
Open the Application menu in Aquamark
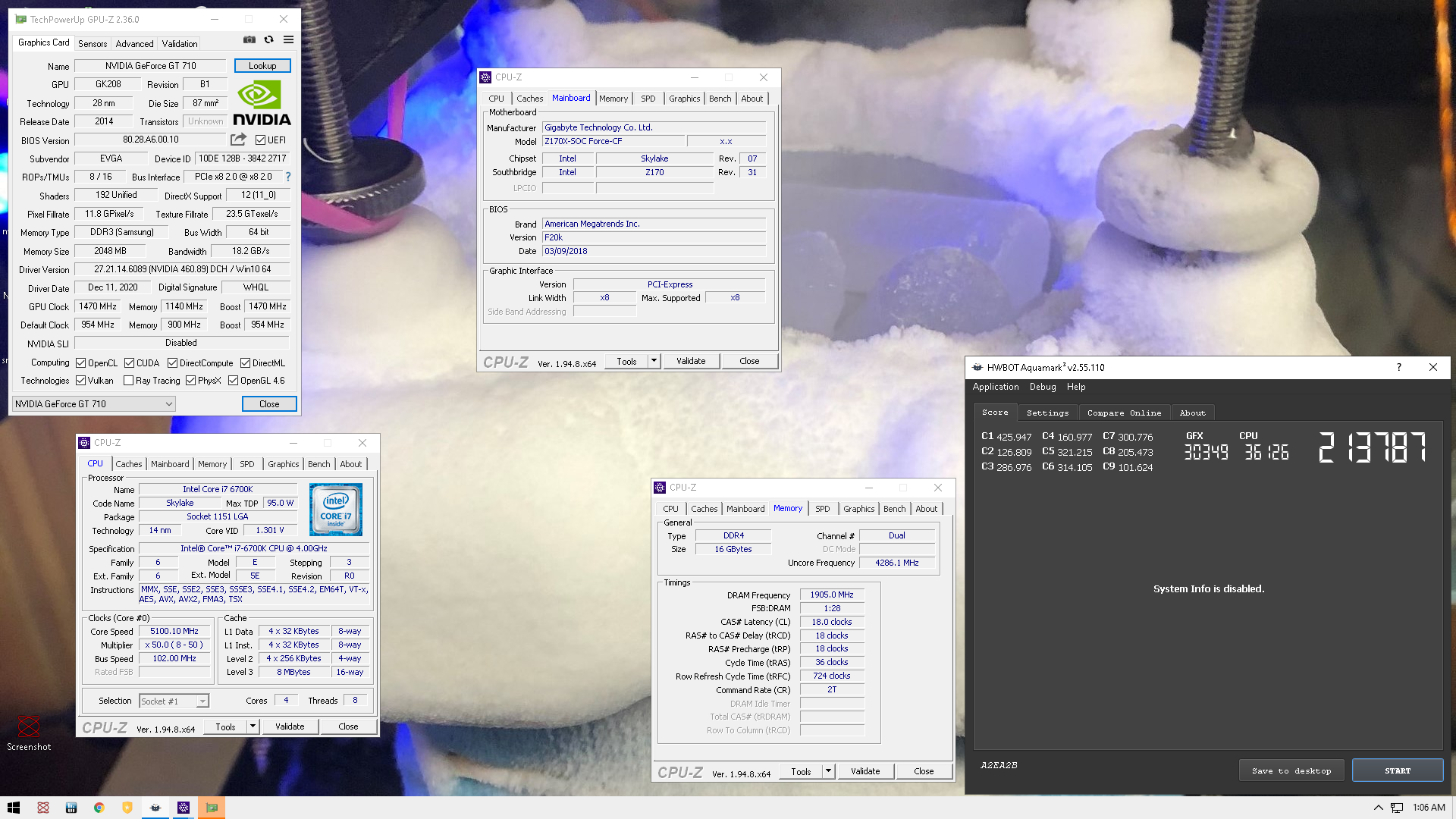pos(996,387)
